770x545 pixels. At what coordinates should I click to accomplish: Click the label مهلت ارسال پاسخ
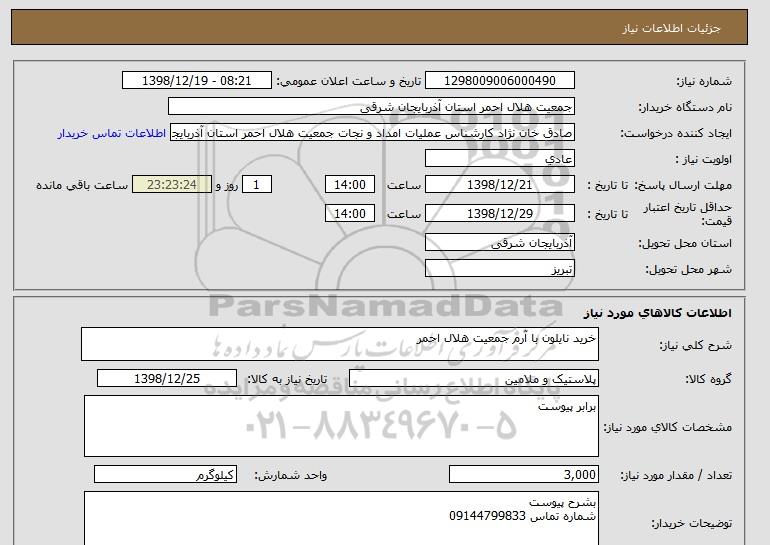point(683,185)
